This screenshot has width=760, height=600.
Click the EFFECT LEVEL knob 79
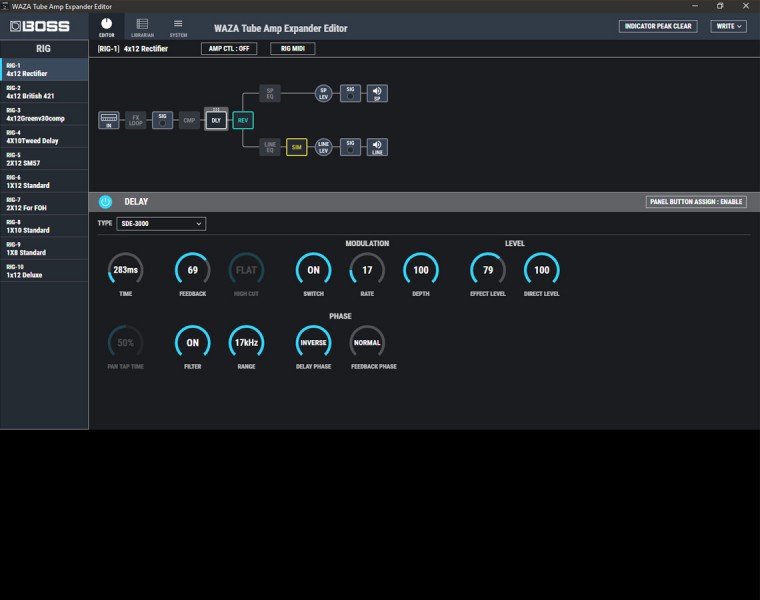[488, 270]
